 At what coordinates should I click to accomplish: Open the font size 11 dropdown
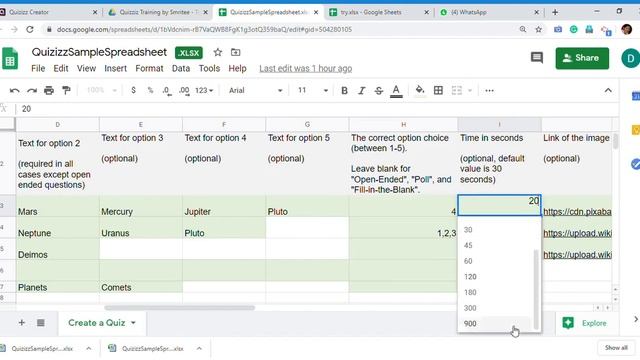click(x=313, y=90)
